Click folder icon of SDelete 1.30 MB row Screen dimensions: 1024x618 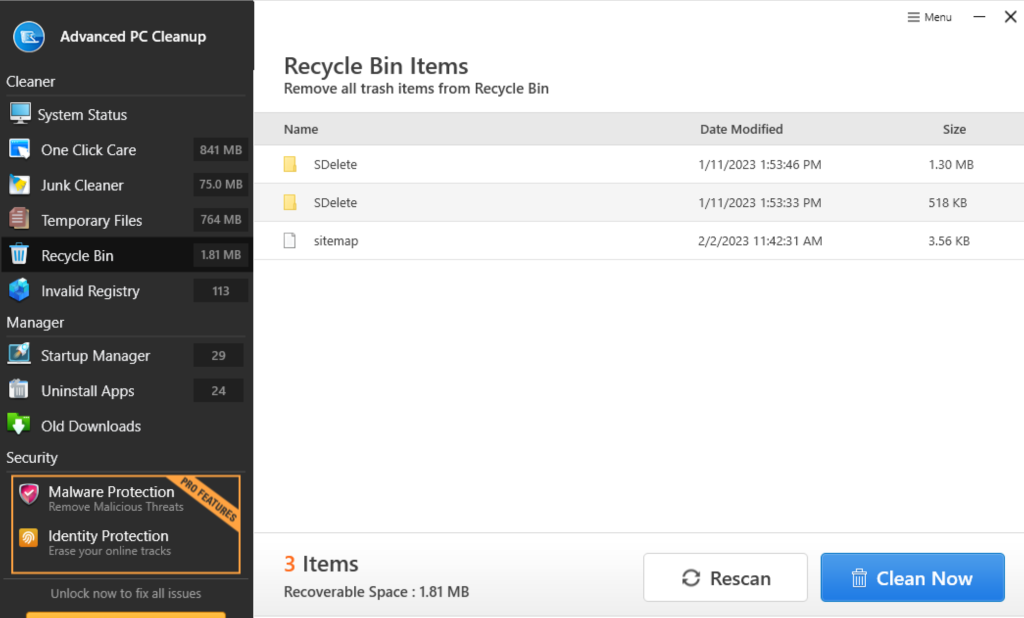point(290,164)
